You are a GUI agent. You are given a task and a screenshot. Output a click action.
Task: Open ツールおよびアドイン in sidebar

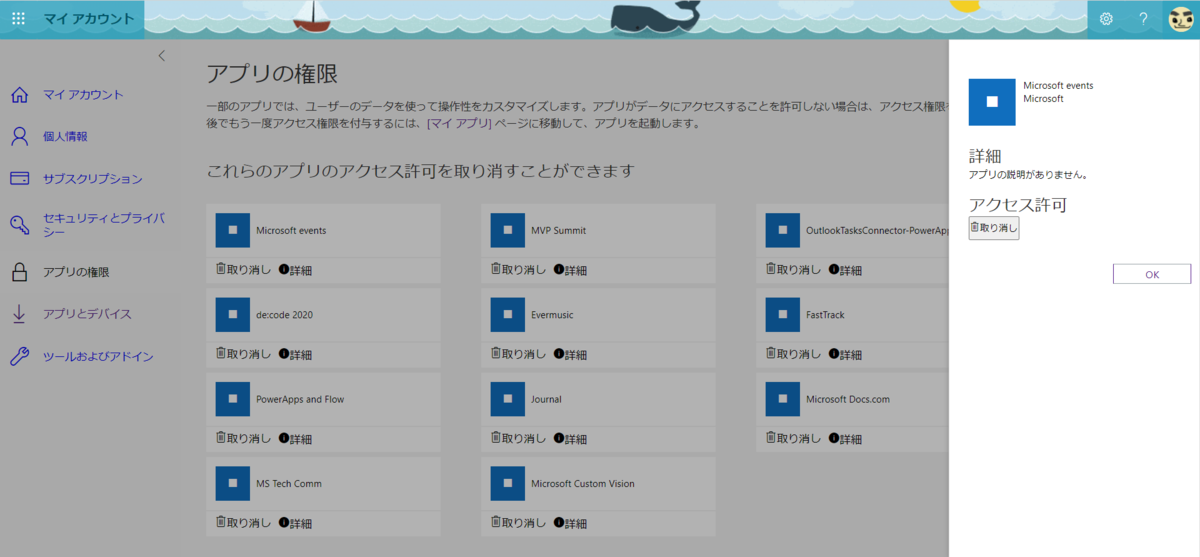tap(98, 357)
